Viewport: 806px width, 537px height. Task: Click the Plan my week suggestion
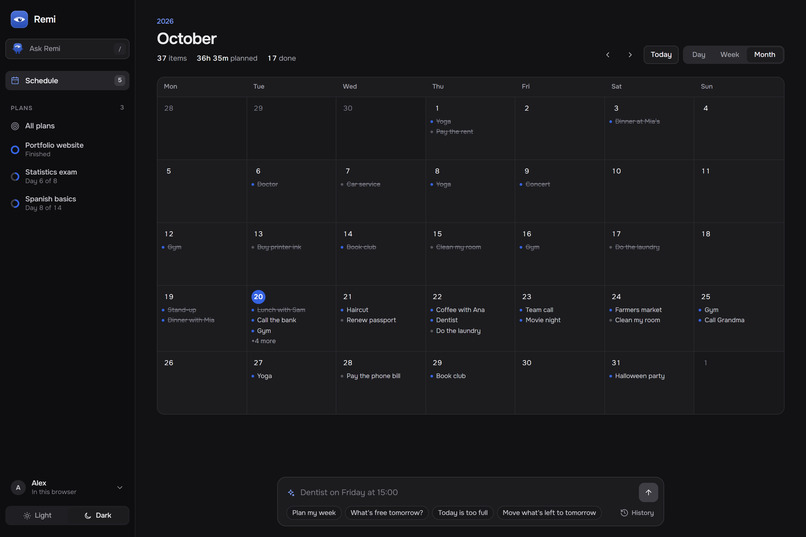coord(314,513)
